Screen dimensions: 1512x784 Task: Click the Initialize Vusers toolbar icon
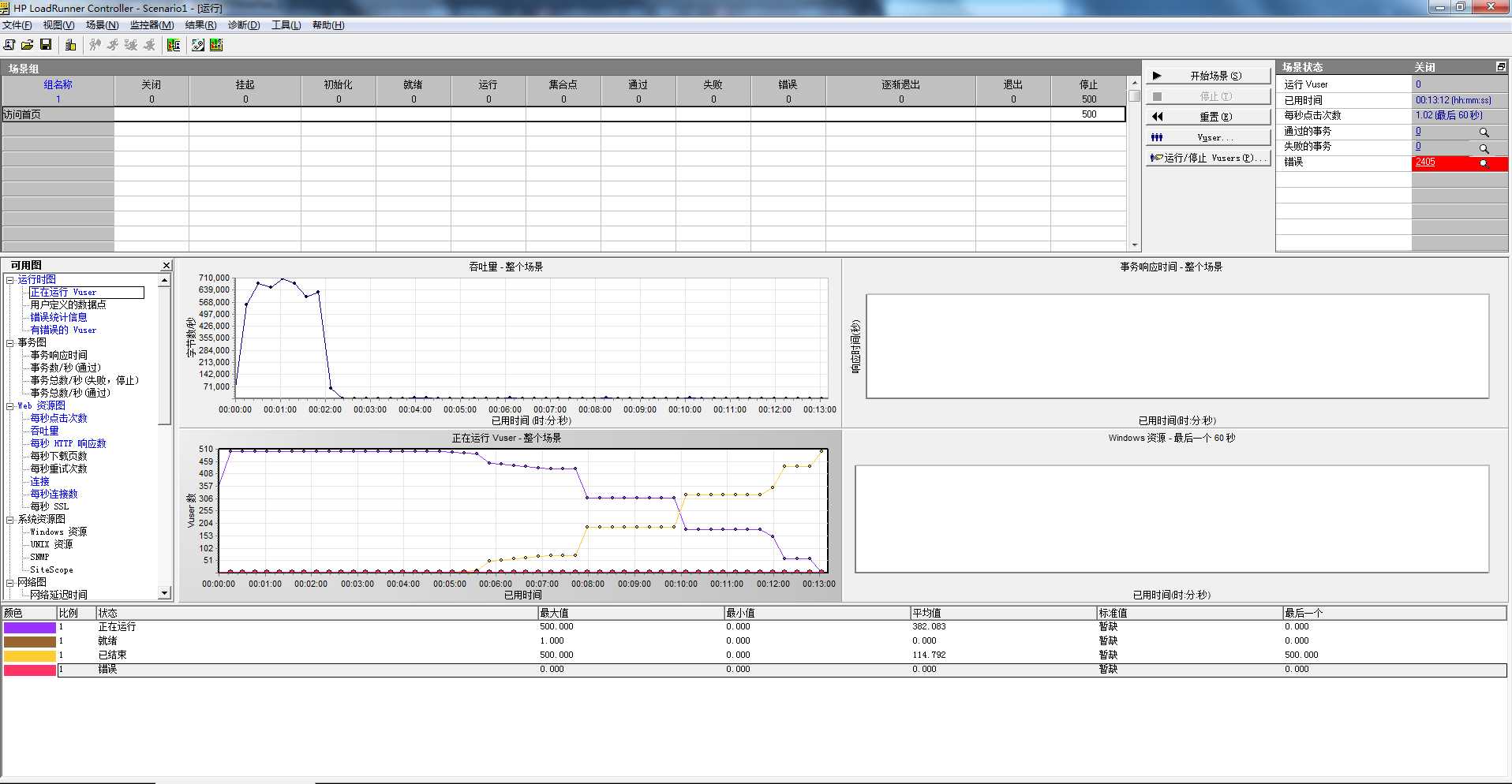(x=95, y=45)
